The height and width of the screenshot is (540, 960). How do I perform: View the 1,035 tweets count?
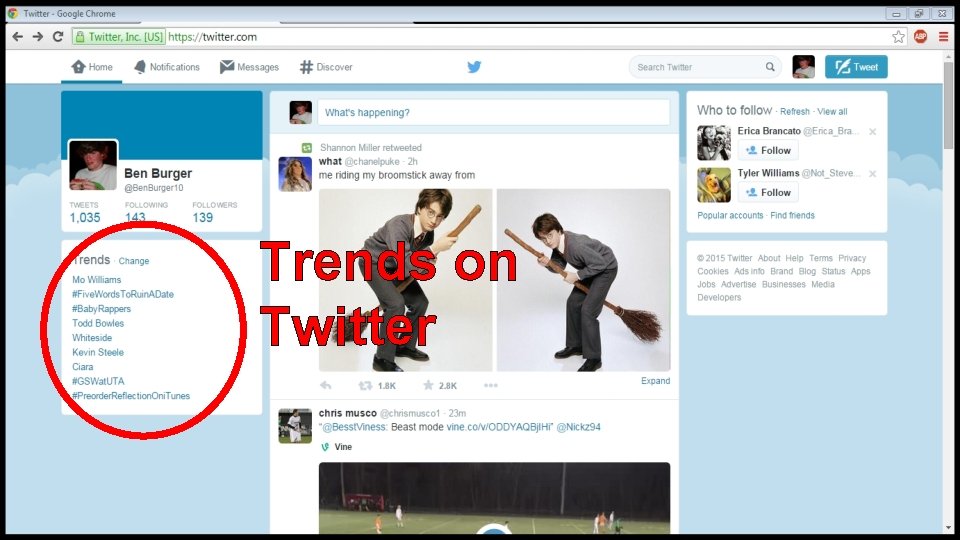click(x=84, y=217)
